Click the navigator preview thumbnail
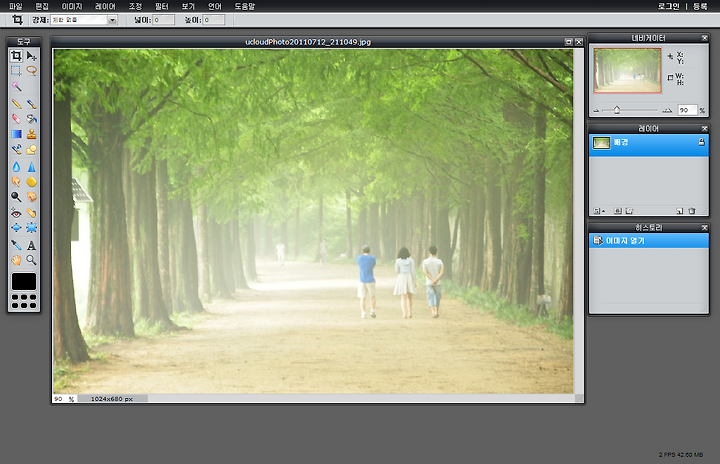720x464 pixels. point(627,70)
